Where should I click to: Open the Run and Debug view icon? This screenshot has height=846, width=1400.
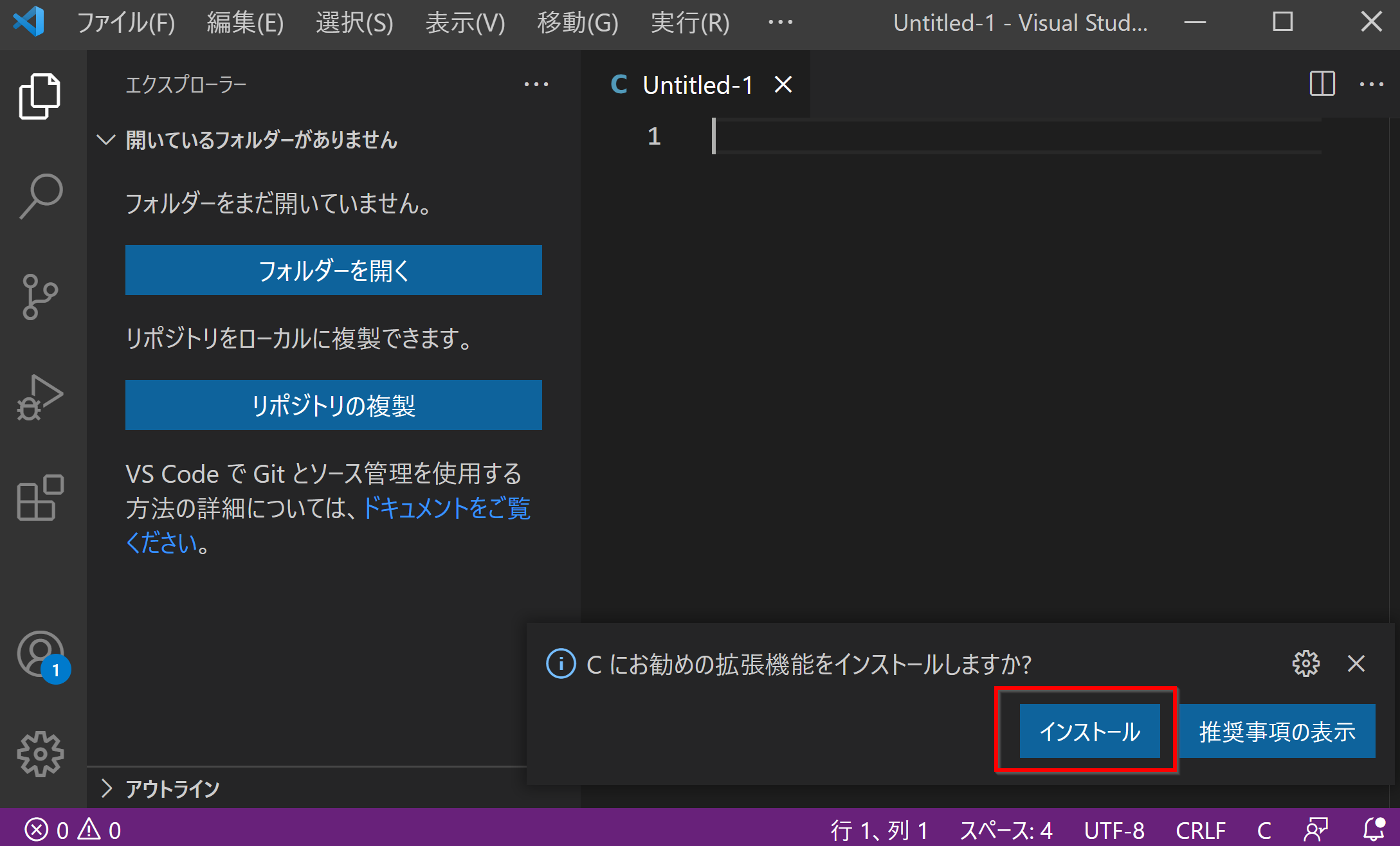pyautogui.click(x=40, y=397)
